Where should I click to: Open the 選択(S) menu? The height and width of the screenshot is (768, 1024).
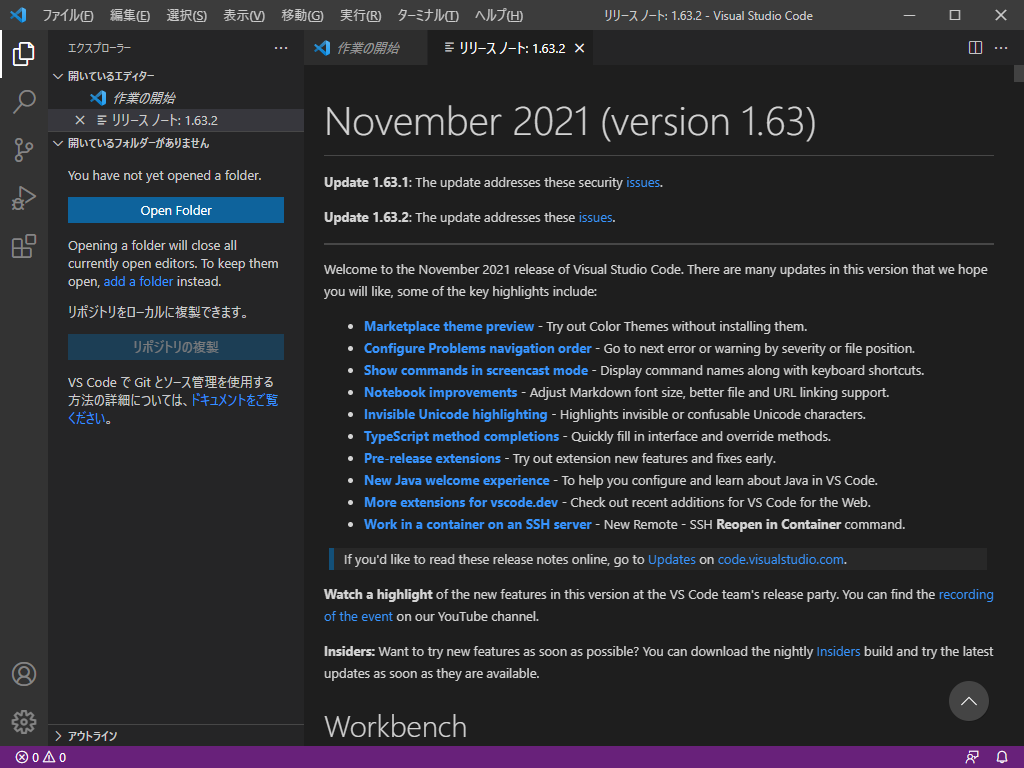187,15
